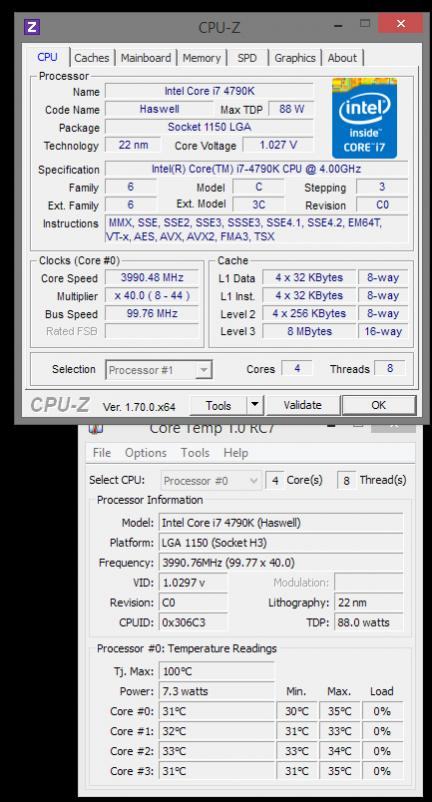This screenshot has height=802, width=432.
Task: Click the empty Modulation field in Core Temp
Action: tap(368, 583)
